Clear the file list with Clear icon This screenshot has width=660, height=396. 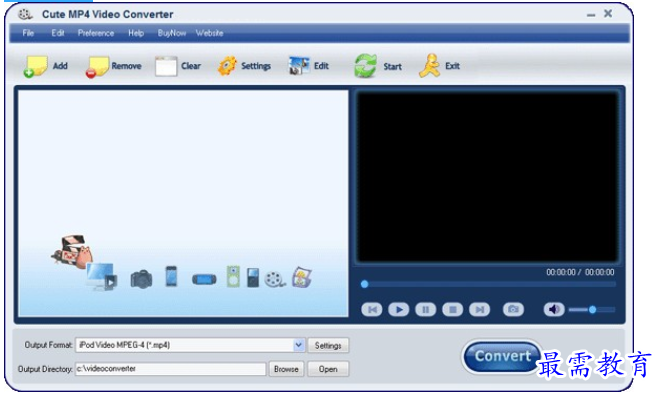(166, 66)
